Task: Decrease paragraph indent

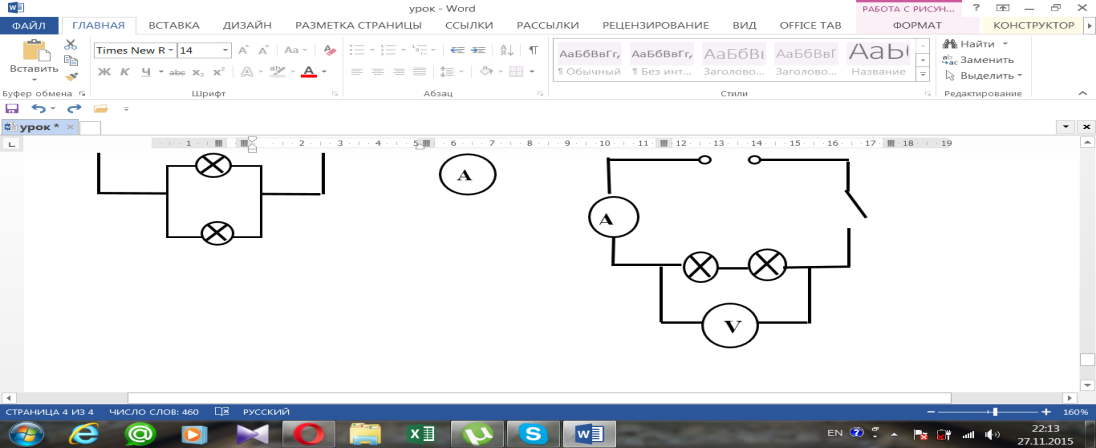Action: coord(458,50)
